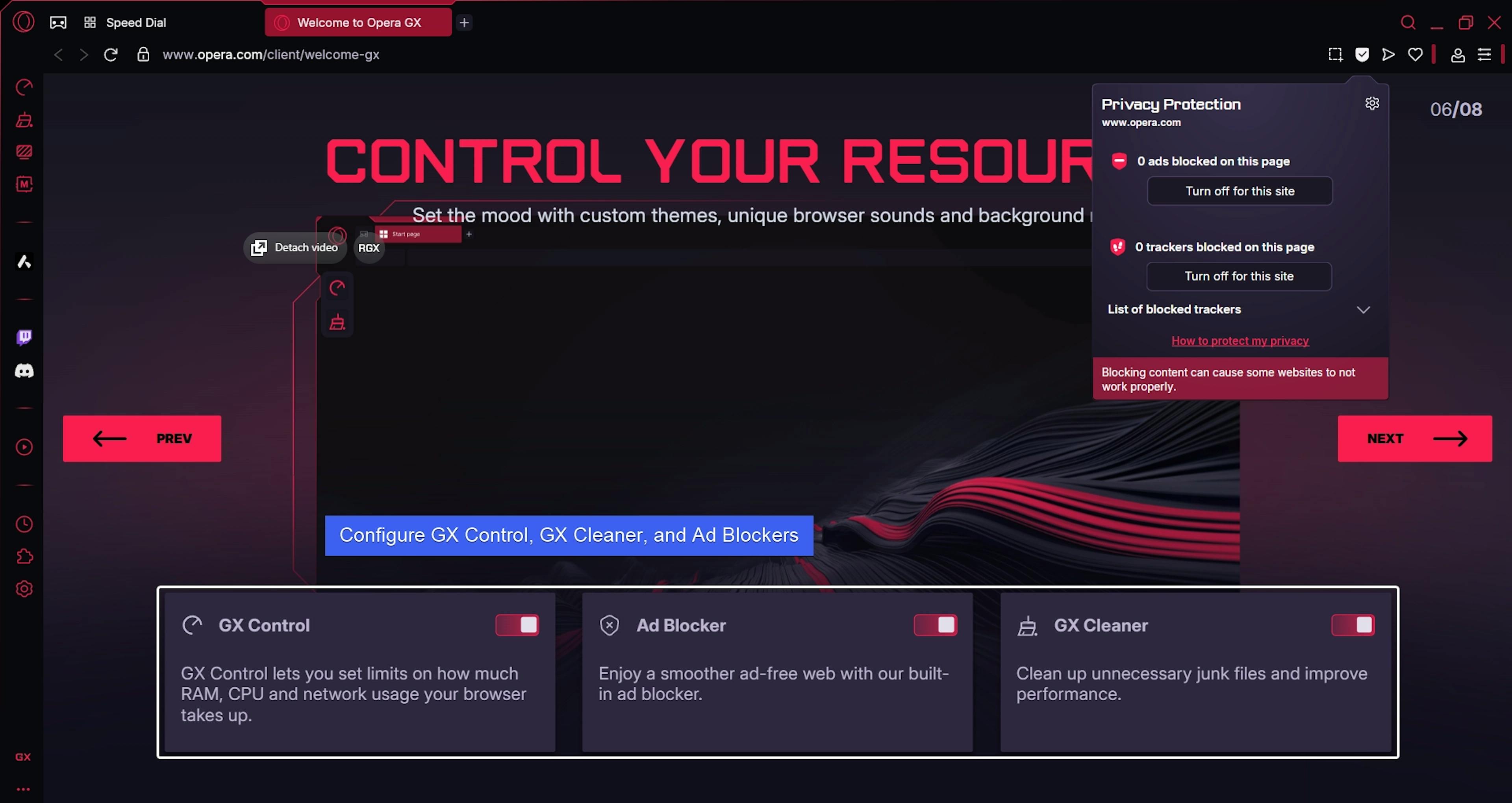Toggle the GX Control switch
1512x803 pixels.
point(517,625)
